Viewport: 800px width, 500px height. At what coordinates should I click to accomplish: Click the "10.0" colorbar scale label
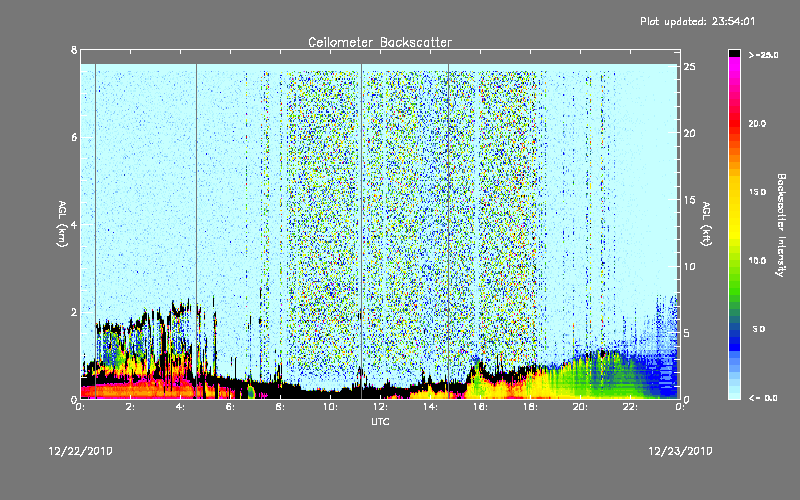[757, 261]
